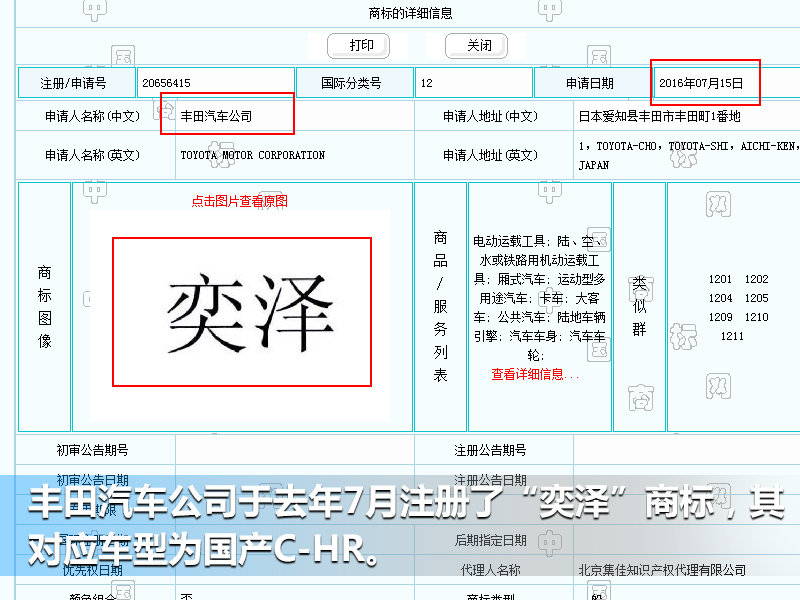Select similar group code 1211
The width and height of the screenshot is (800, 600).
click(732, 336)
